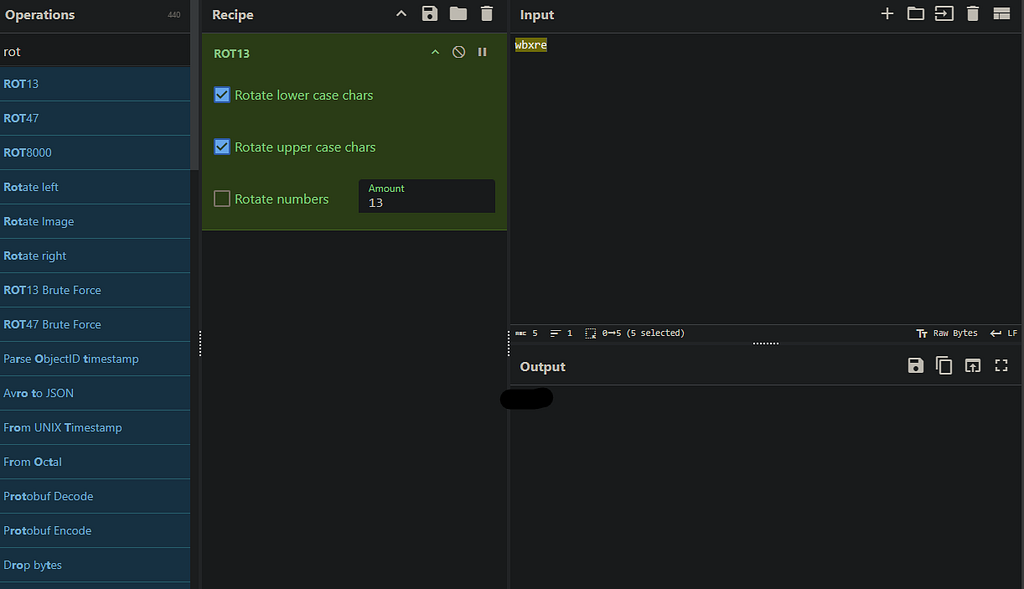Click the Operations pane header

click(x=95, y=15)
